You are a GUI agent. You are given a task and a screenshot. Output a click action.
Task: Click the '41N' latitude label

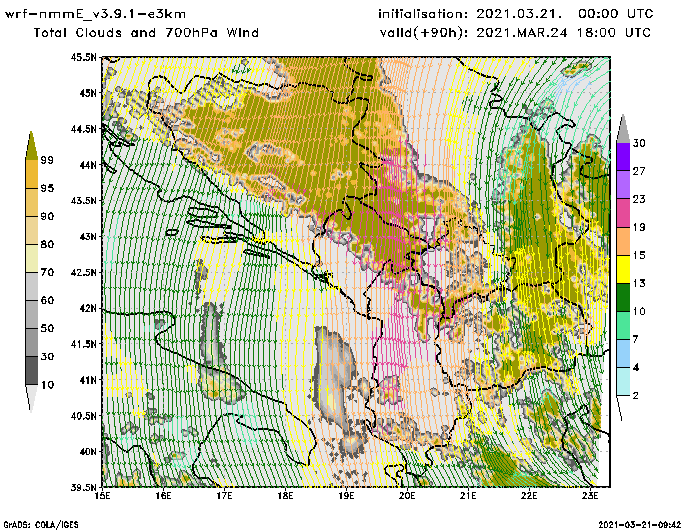88,380
